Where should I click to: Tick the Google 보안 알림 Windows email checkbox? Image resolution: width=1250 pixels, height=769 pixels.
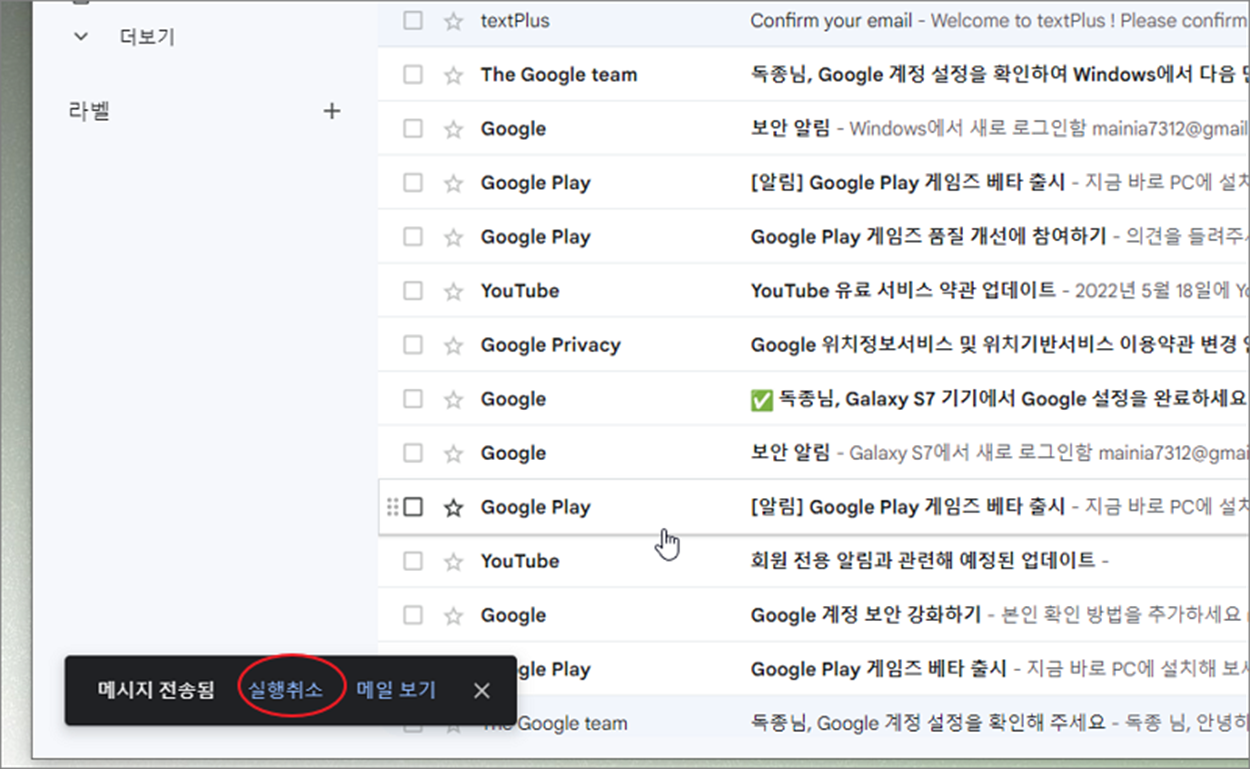pyautogui.click(x=413, y=129)
